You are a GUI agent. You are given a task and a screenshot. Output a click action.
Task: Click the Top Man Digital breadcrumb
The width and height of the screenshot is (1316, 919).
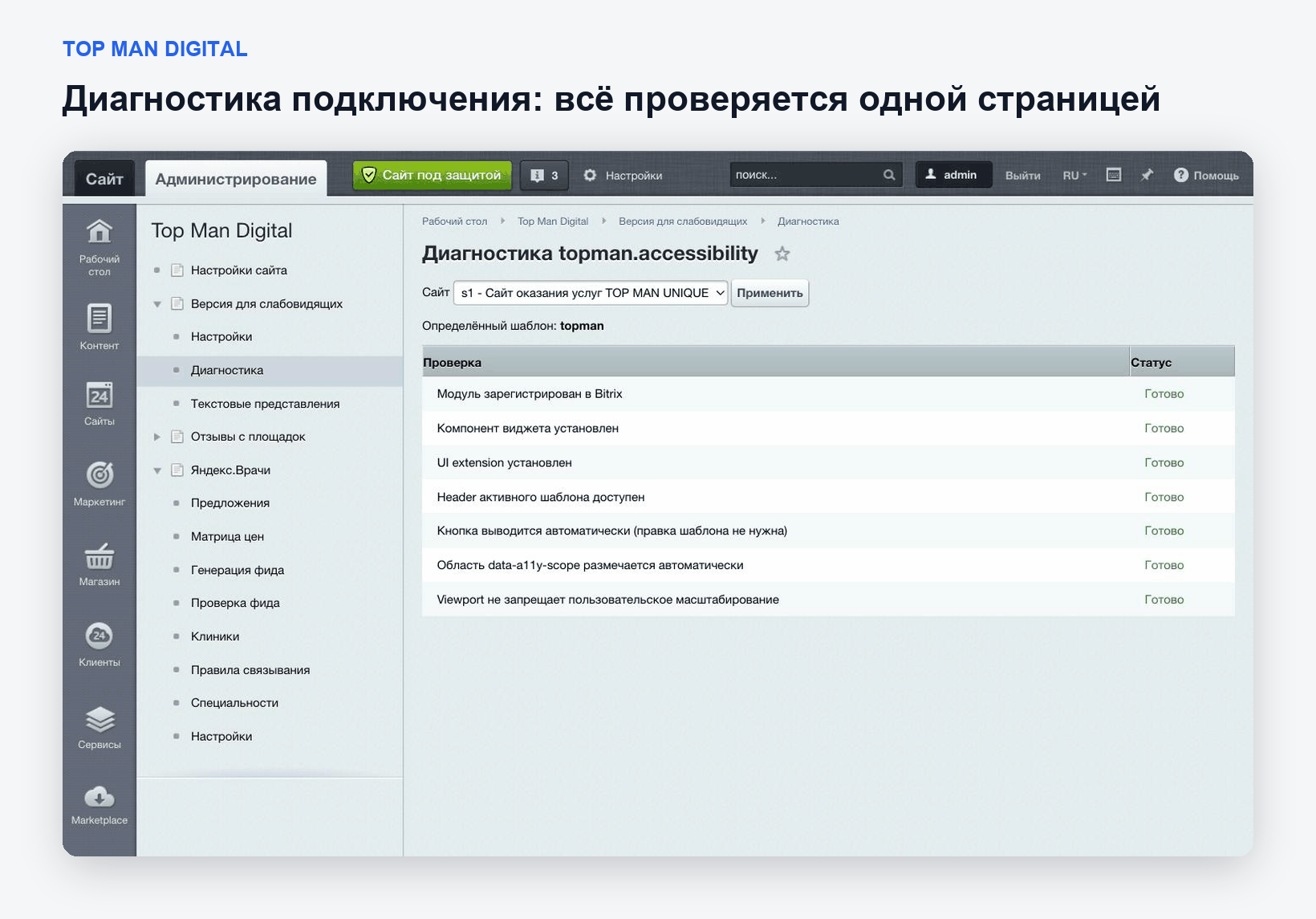[553, 222]
